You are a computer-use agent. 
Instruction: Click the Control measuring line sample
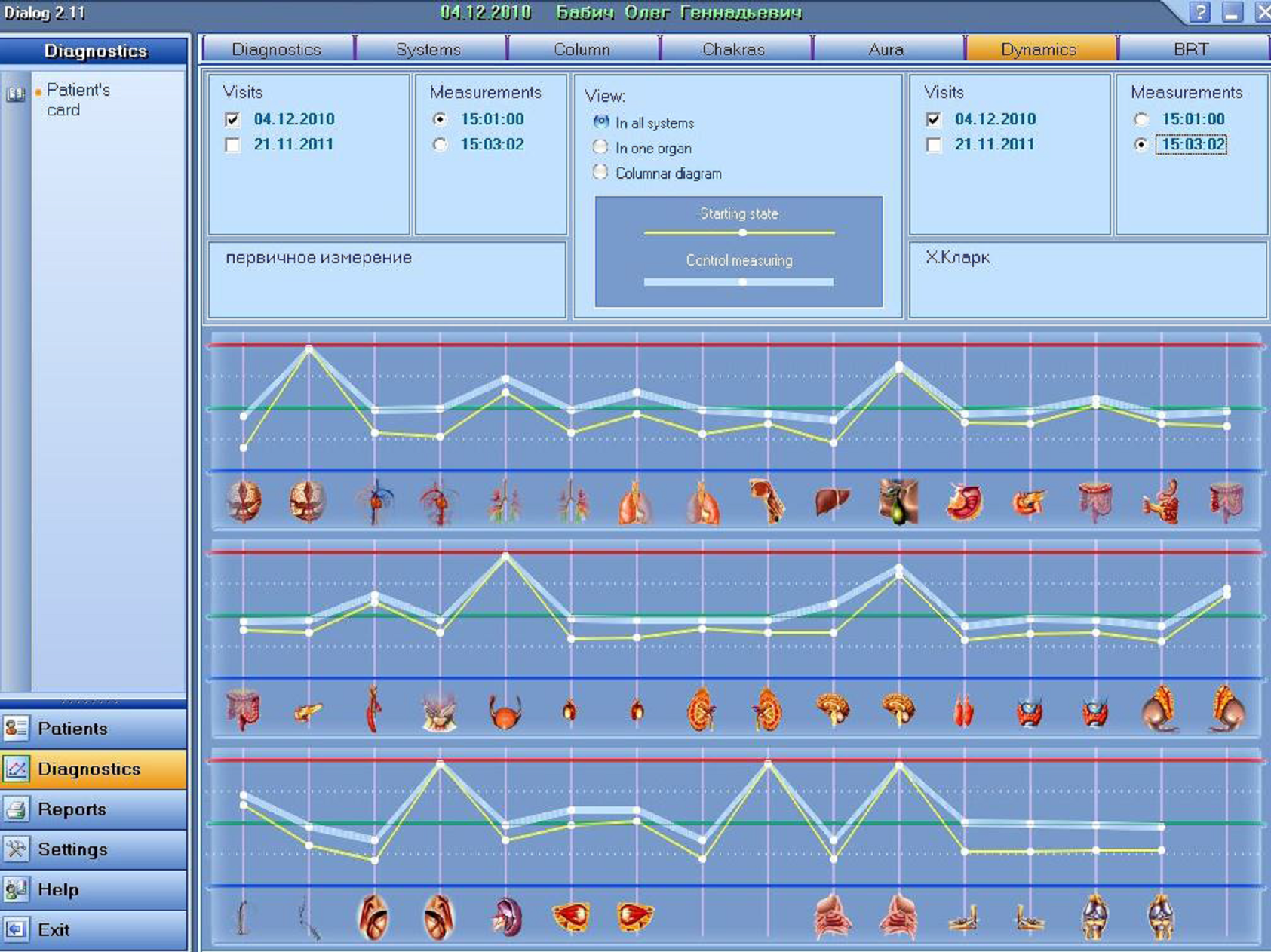pyautogui.click(x=739, y=282)
